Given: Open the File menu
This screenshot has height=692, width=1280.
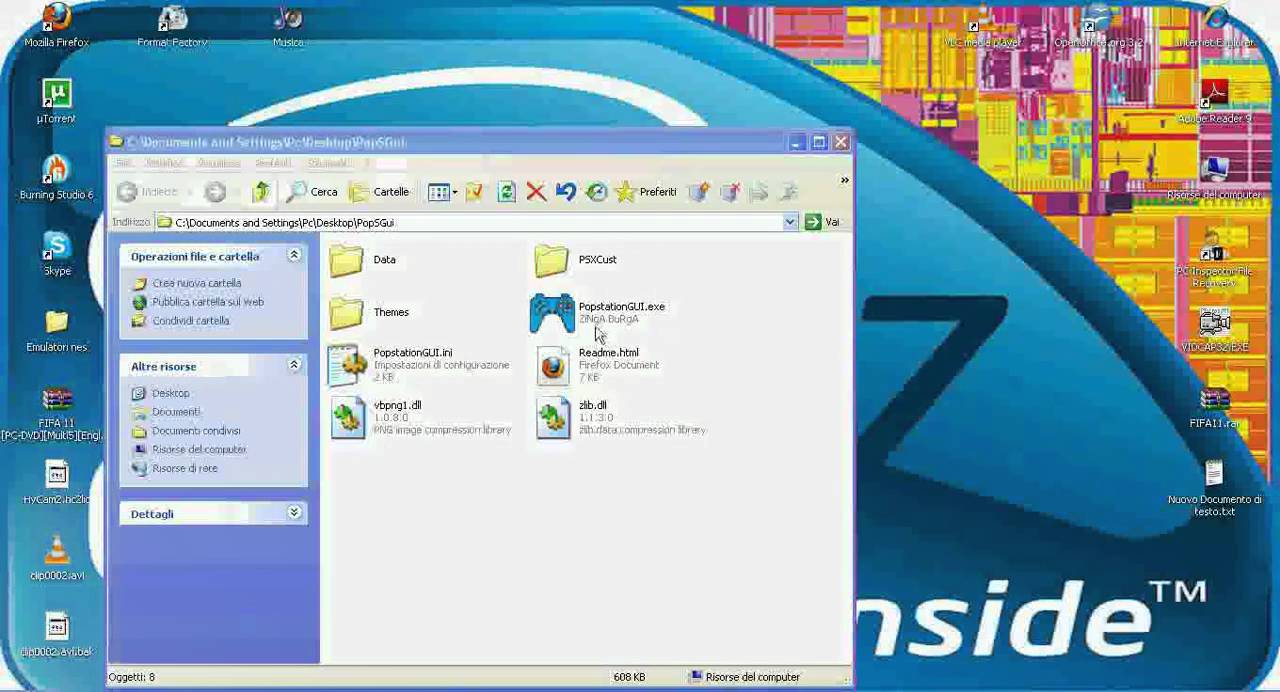Looking at the screenshot, I should pos(123,163).
